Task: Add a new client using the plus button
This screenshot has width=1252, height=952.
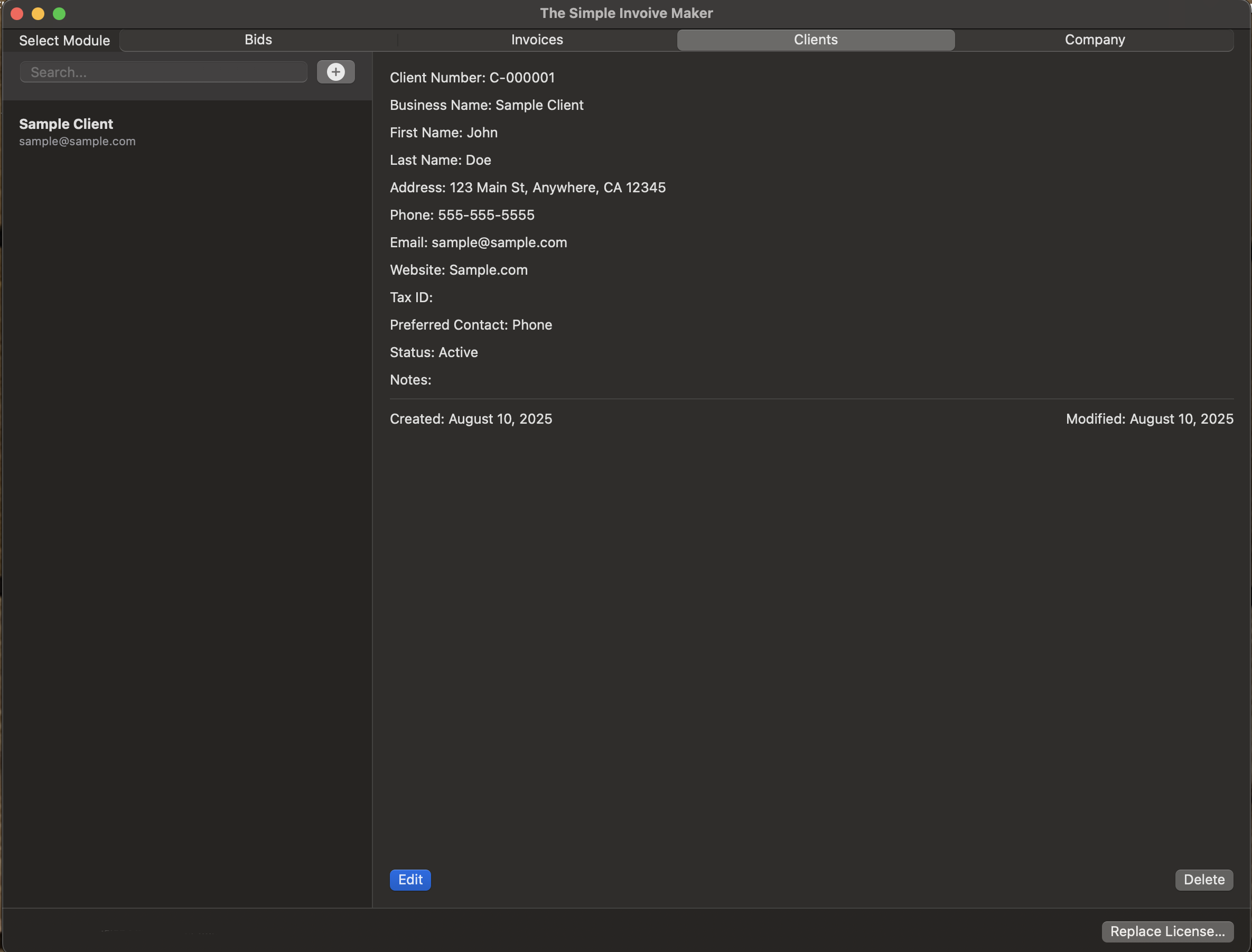Action: 335,72
